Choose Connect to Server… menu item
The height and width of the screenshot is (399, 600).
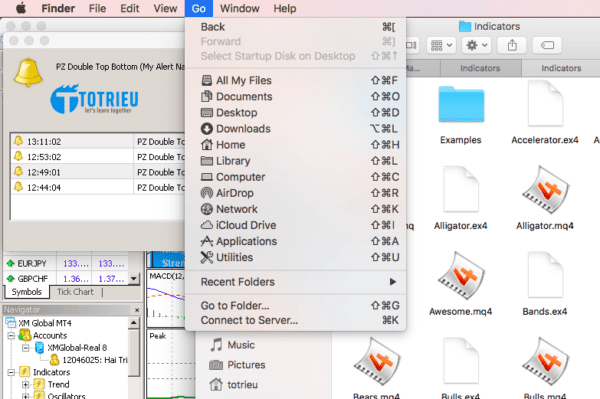pyautogui.click(x=295, y=320)
